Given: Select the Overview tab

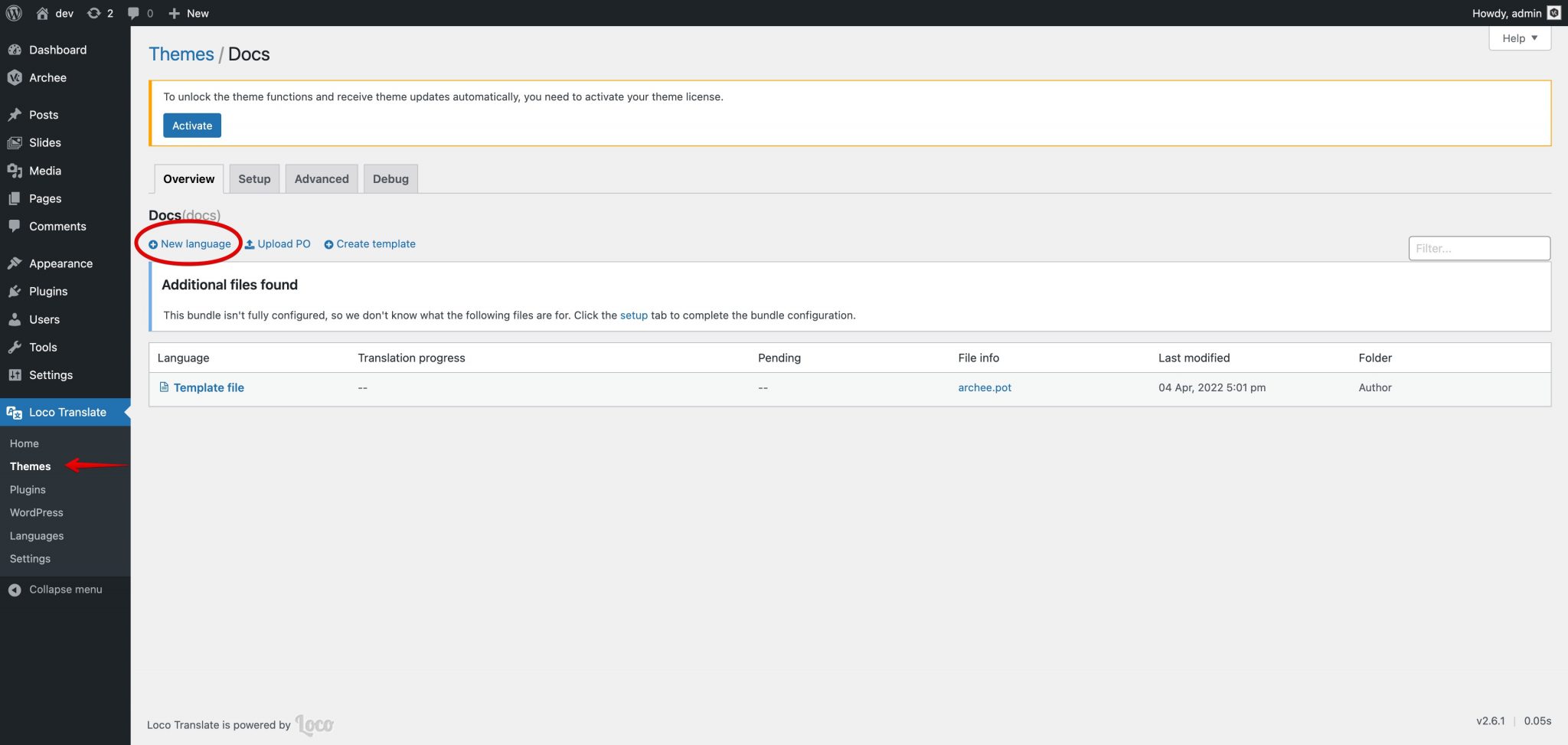Looking at the screenshot, I should (188, 178).
